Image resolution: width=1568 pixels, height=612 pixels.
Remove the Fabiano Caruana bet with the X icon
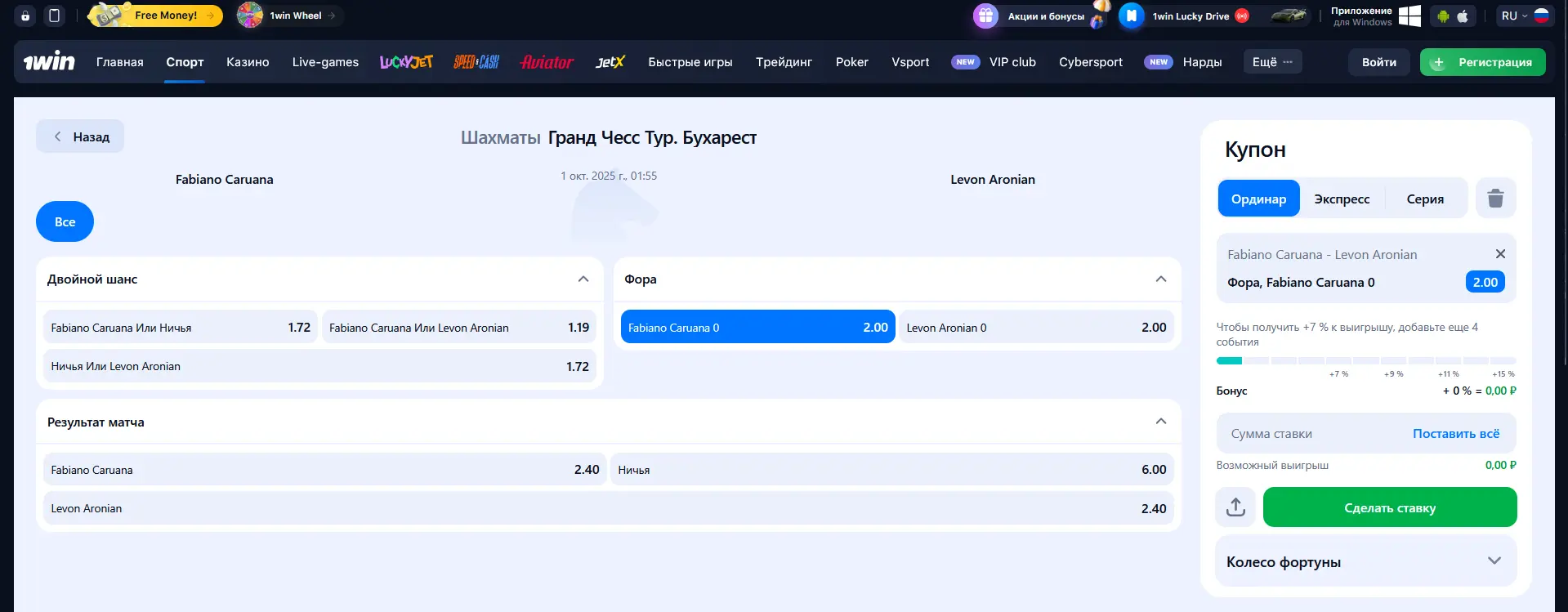[1499, 254]
